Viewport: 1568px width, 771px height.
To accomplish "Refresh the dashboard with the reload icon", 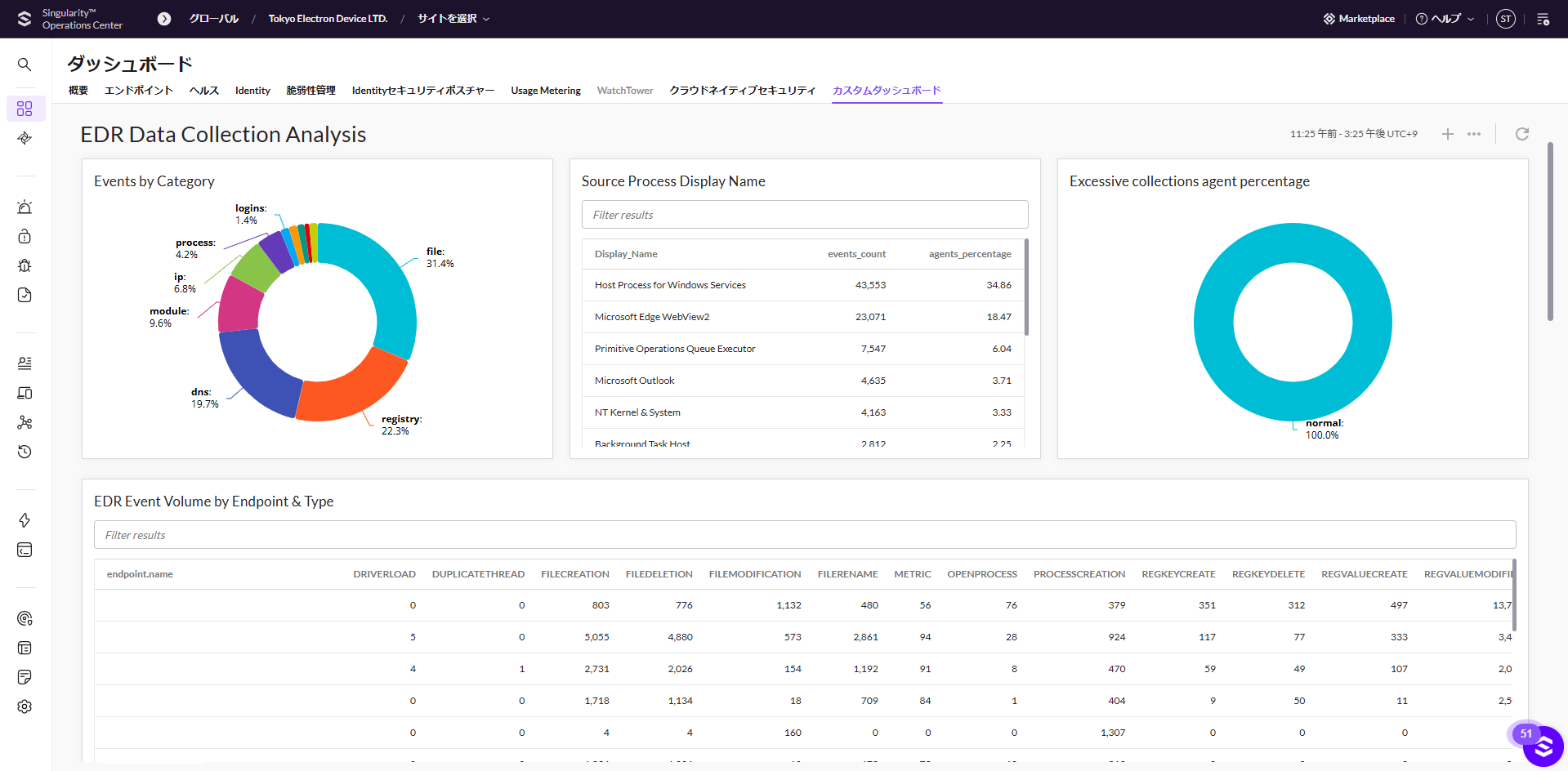I will pos(1521,134).
